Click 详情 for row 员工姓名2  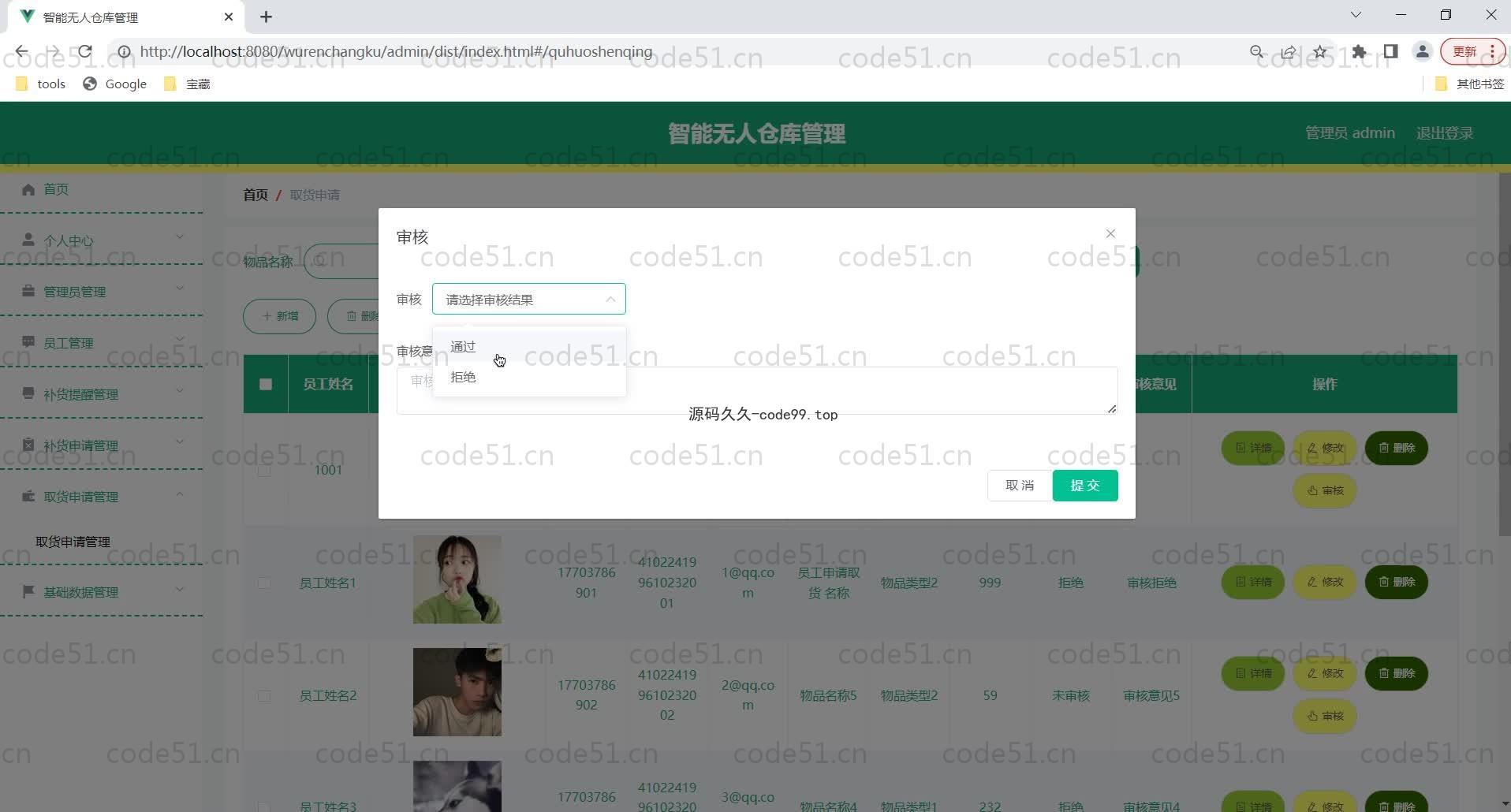[1253, 673]
